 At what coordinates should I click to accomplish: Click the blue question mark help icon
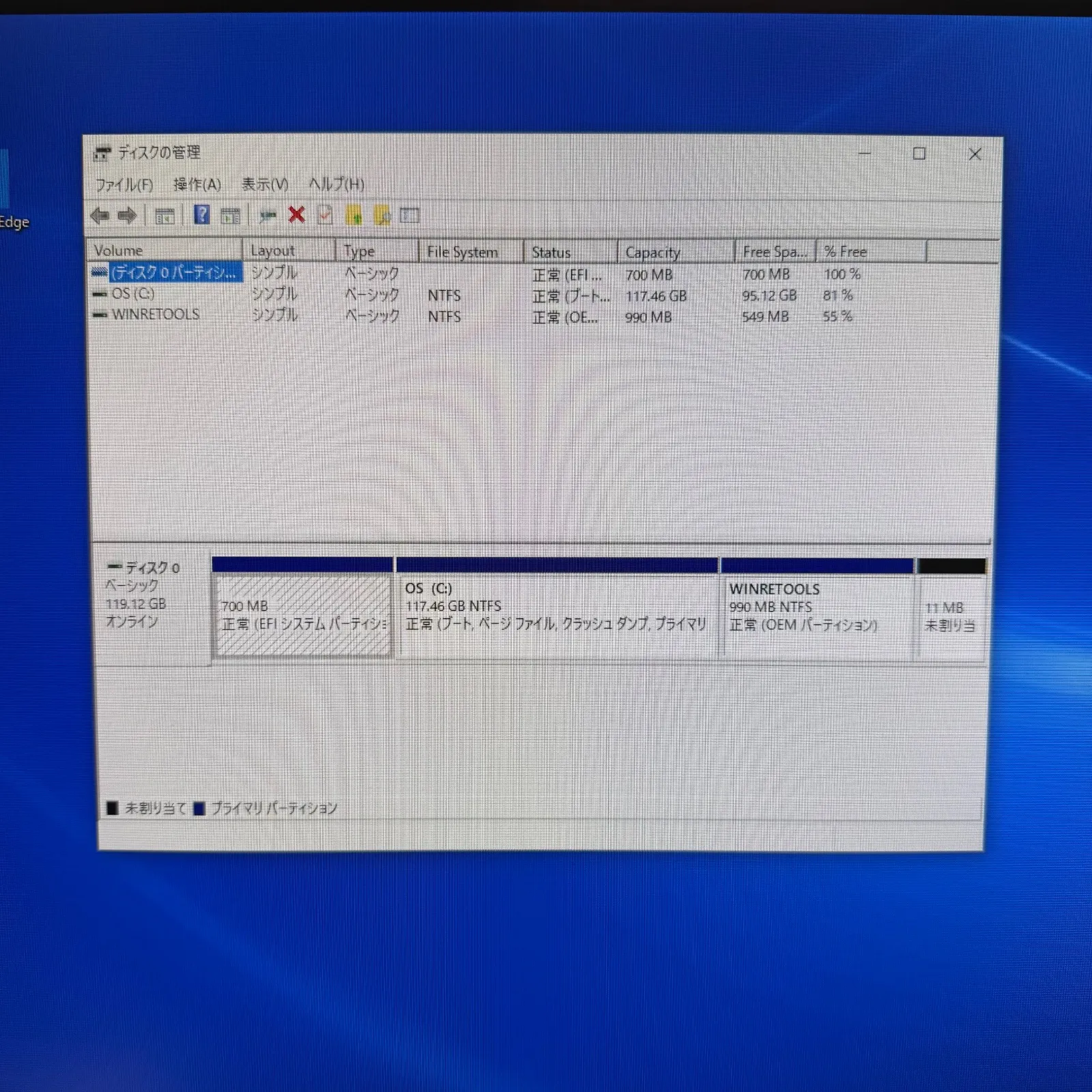(201, 215)
